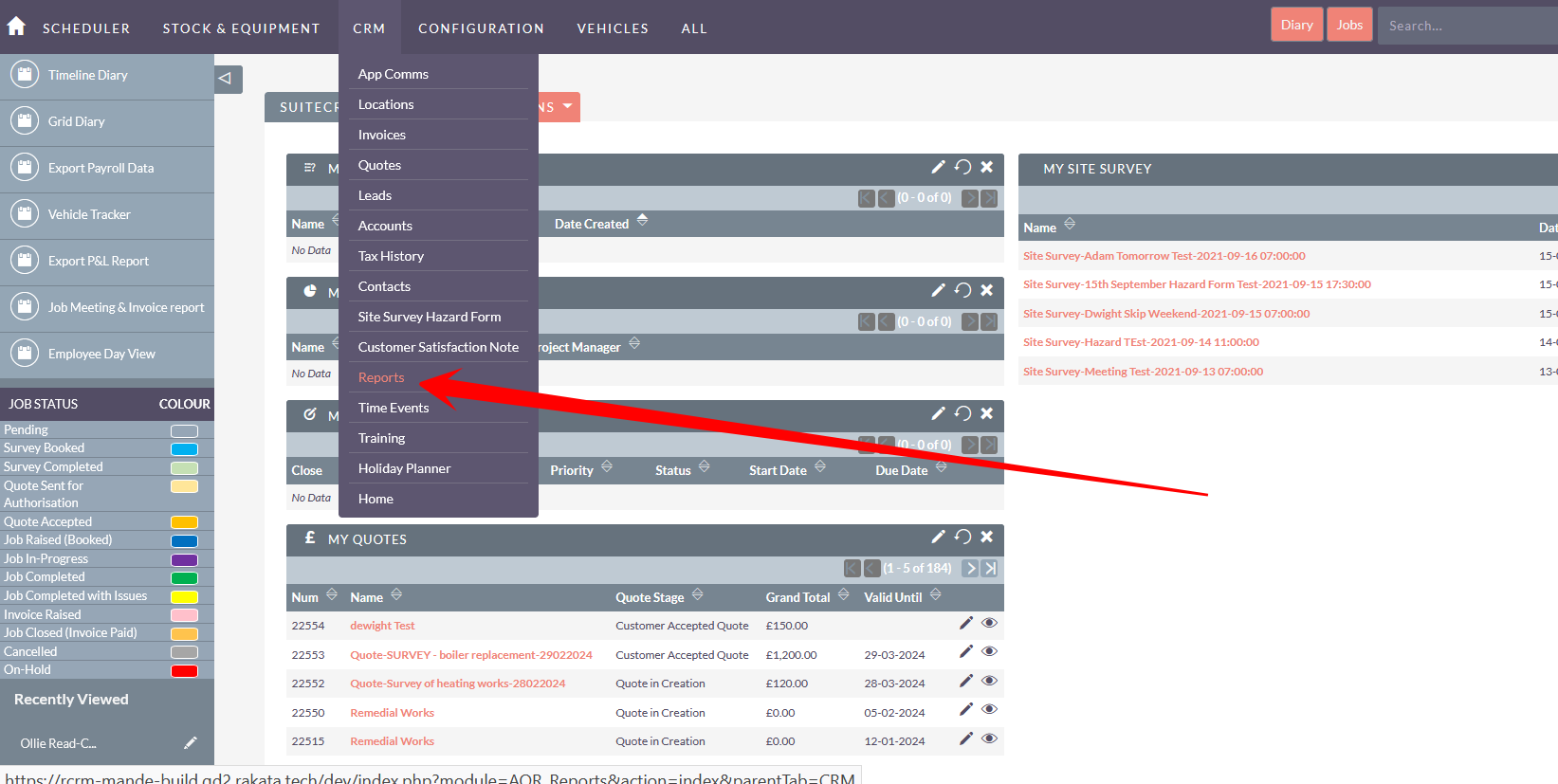Open Timeline Diary calendar icon
Viewport: 1558px width, 784px height.
pyautogui.click(x=25, y=75)
